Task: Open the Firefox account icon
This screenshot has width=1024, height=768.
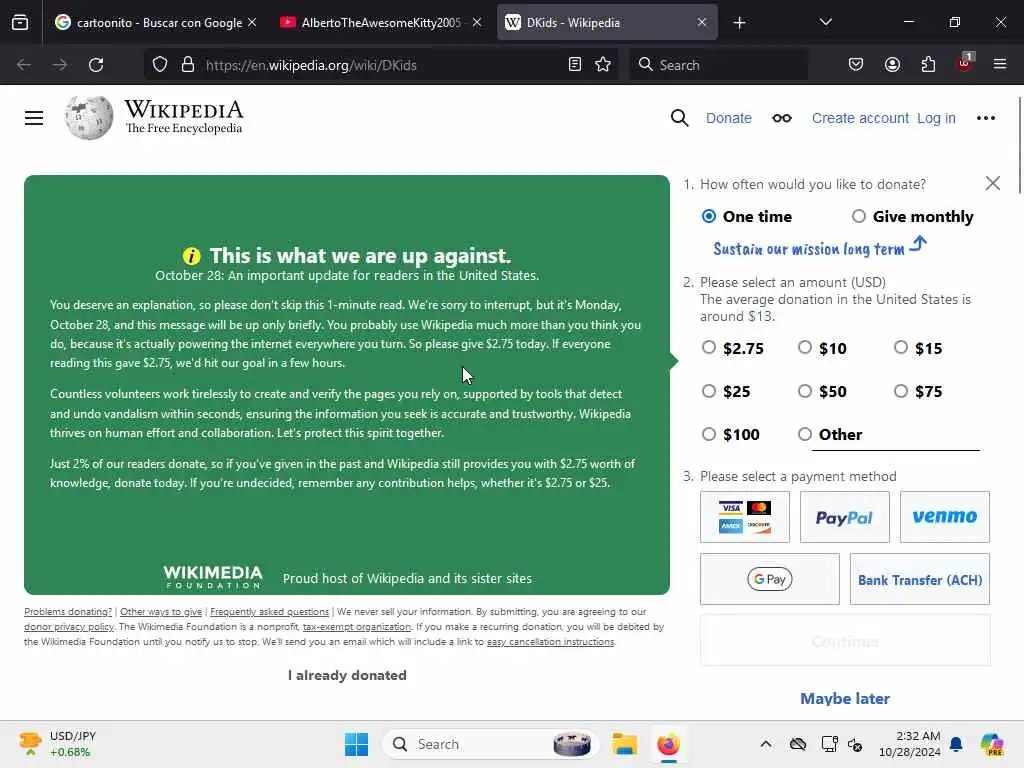Action: [x=892, y=65]
